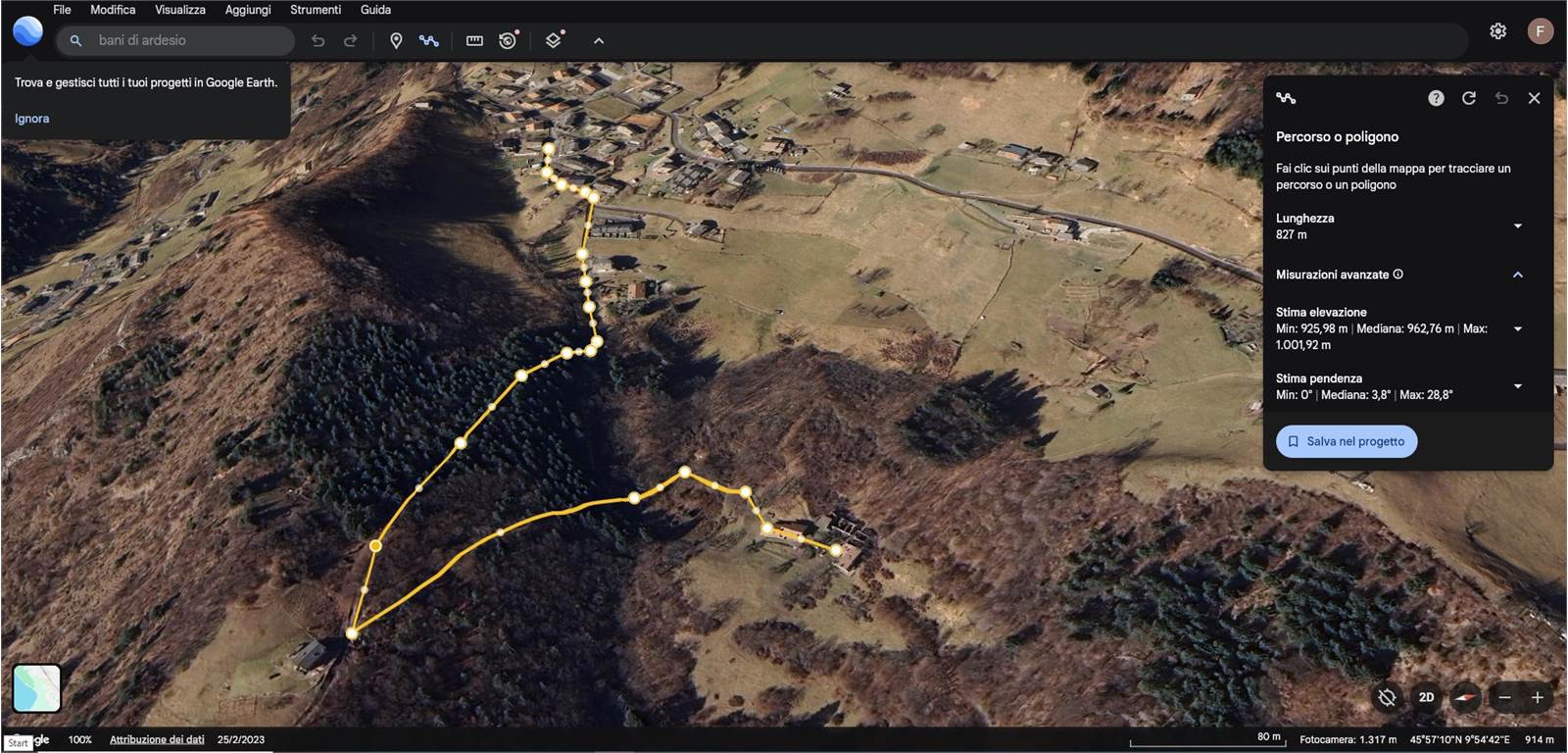
Task: Open the map layers icon
Action: (x=554, y=40)
